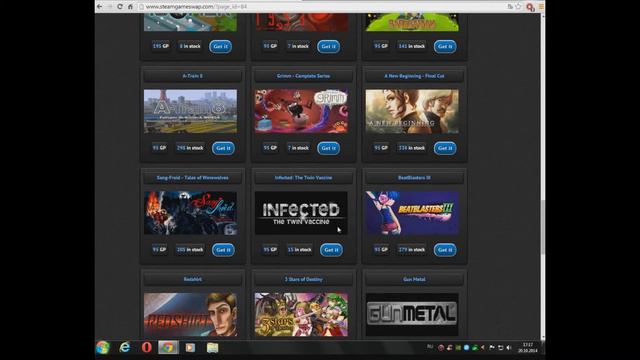The height and width of the screenshot is (360, 640).
Task: Open the taskbar clock showing 17:17
Action: 528,348
